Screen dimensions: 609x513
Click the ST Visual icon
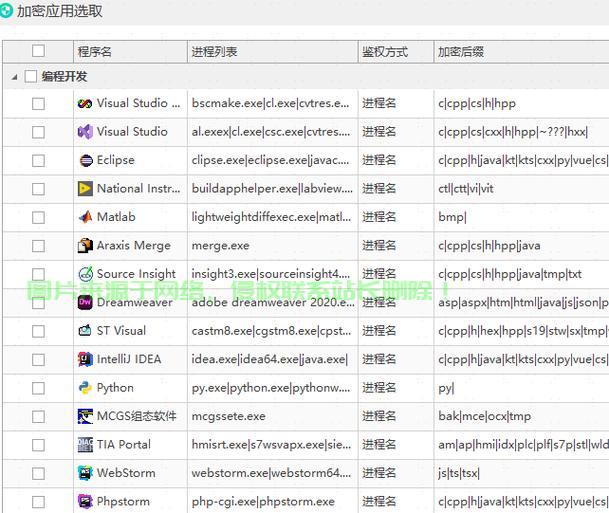tap(85, 330)
